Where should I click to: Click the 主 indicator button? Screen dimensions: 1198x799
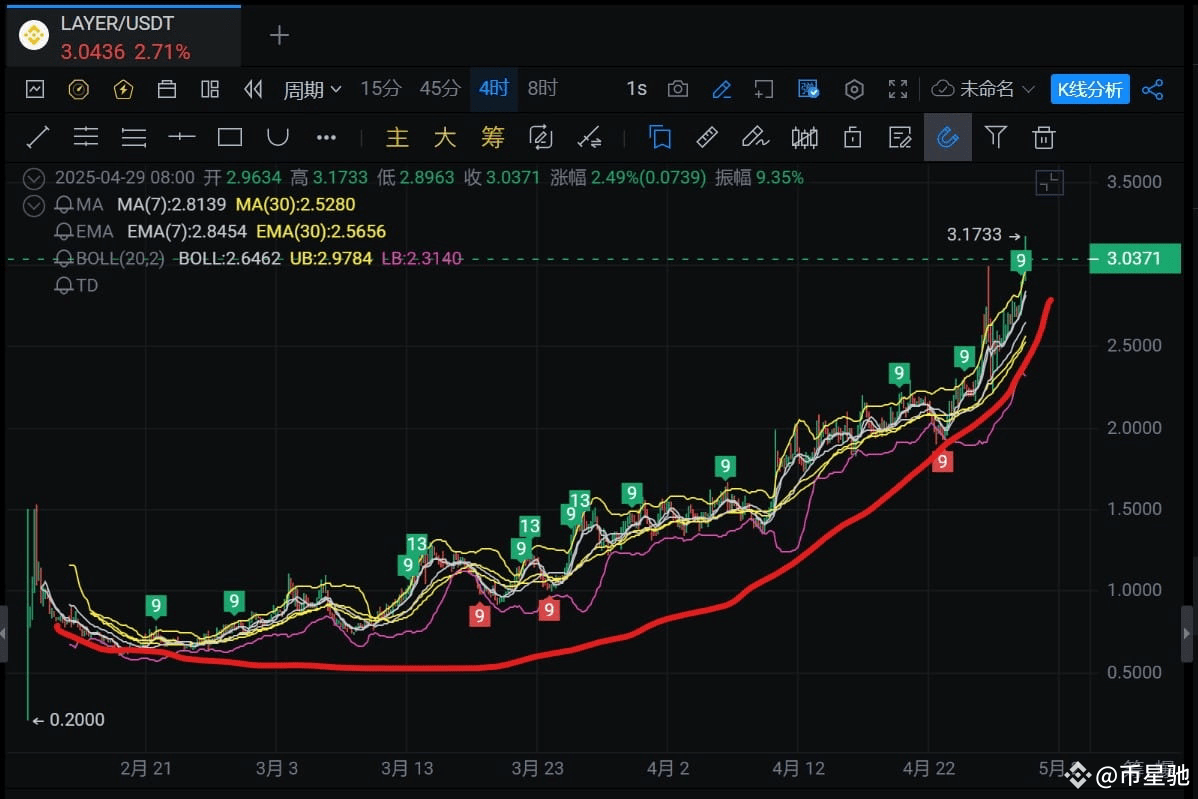397,137
